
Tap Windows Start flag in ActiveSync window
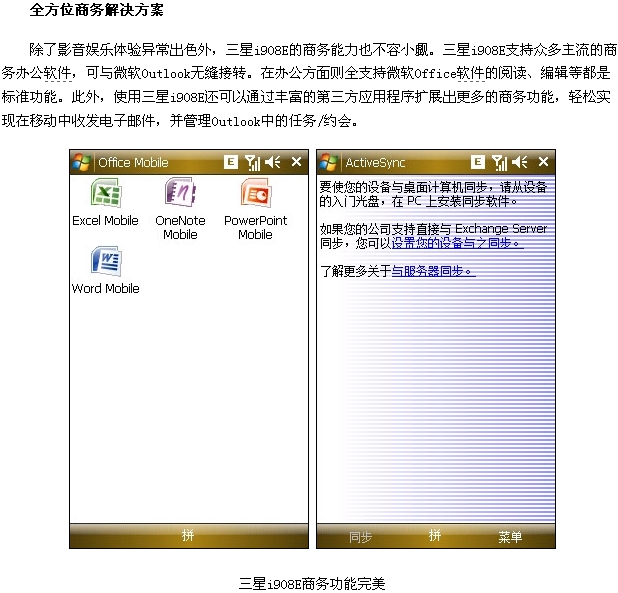pyautogui.click(x=328, y=162)
